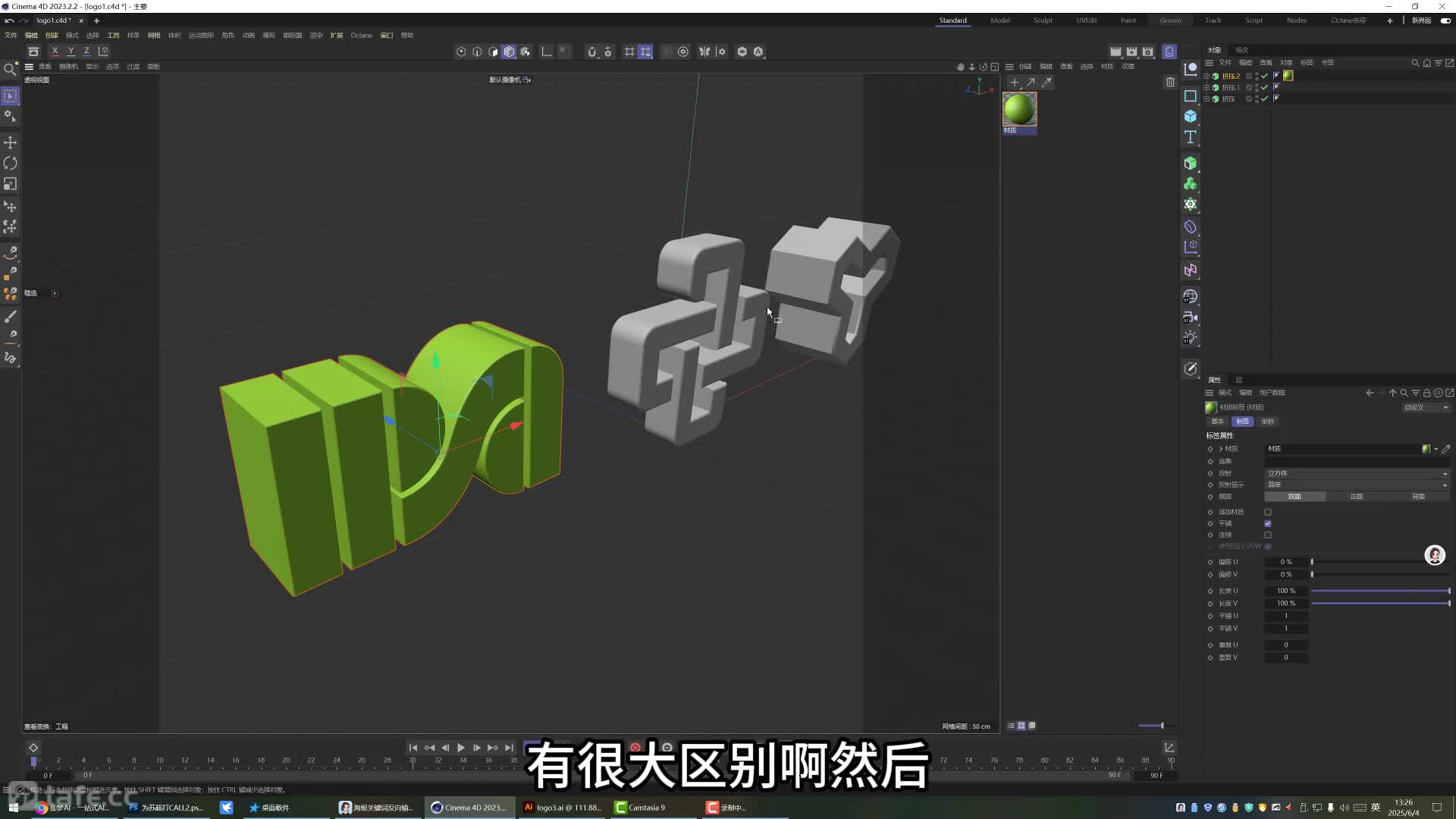Enable the 添加材质 checkbox
This screenshot has height=819, width=1456.
click(x=1268, y=512)
